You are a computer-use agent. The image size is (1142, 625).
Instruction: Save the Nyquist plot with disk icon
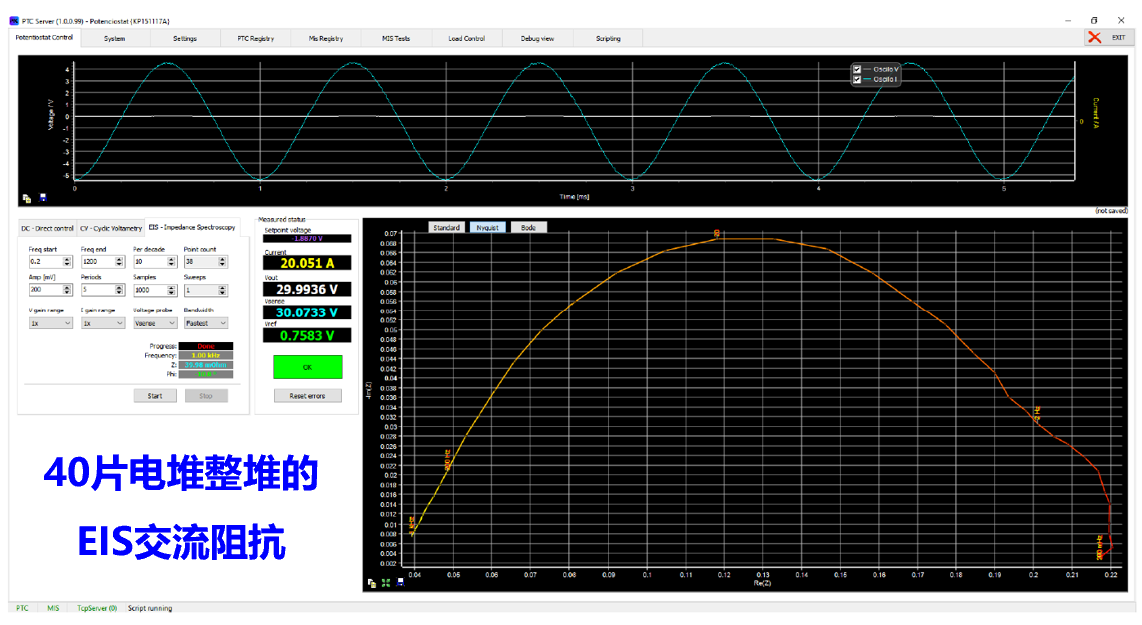pyautogui.click(x=400, y=583)
